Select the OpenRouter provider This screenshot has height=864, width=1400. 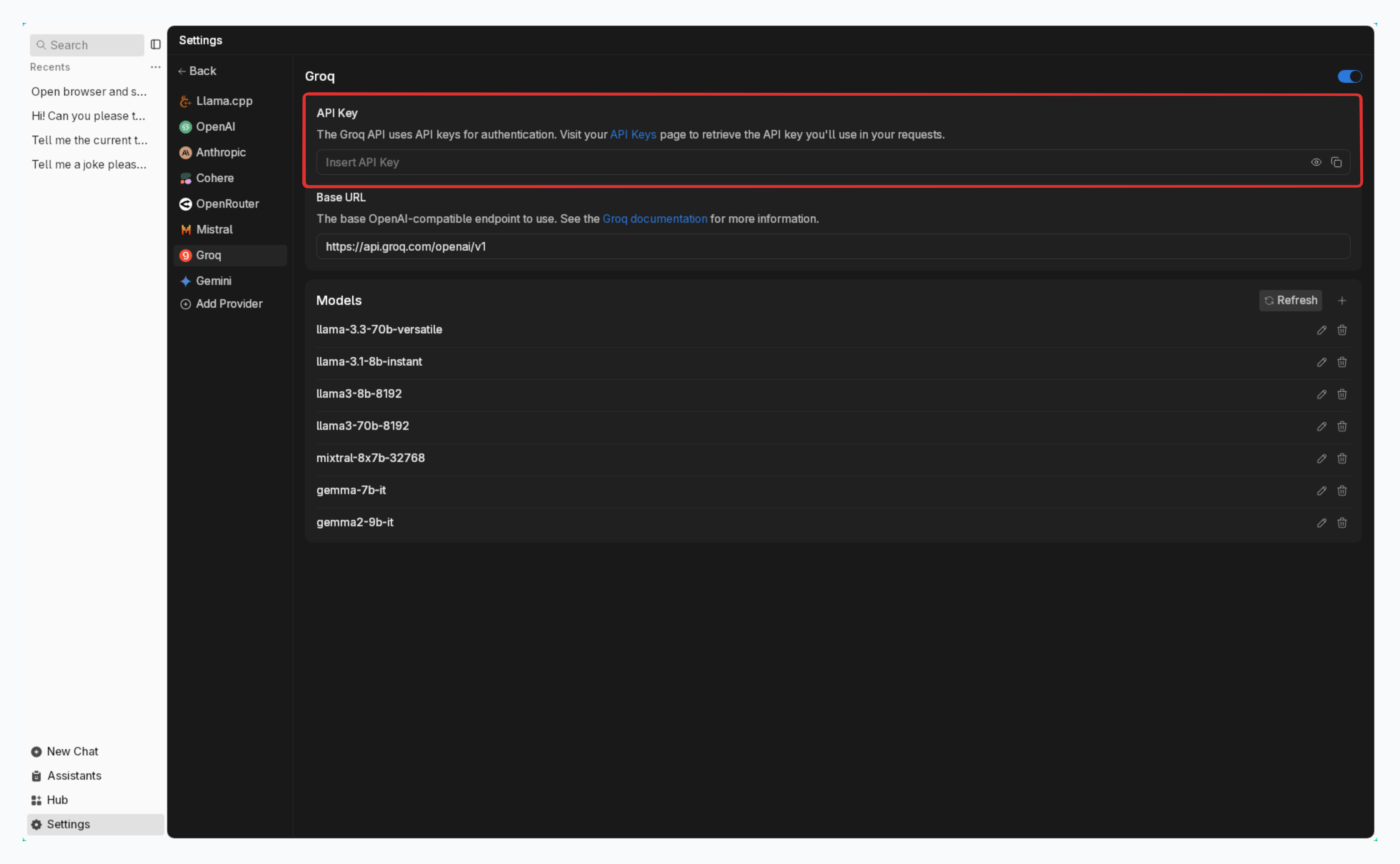pyautogui.click(x=227, y=204)
